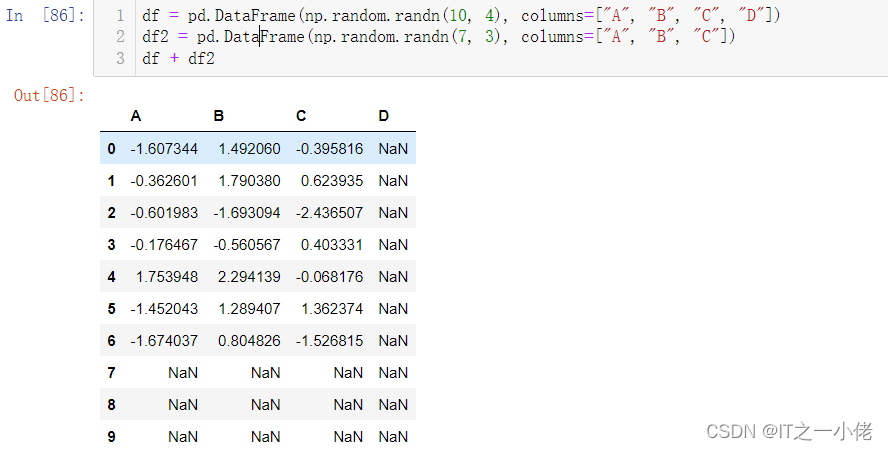Click cell value -1.674037
The width and height of the screenshot is (888, 450).
164,341
